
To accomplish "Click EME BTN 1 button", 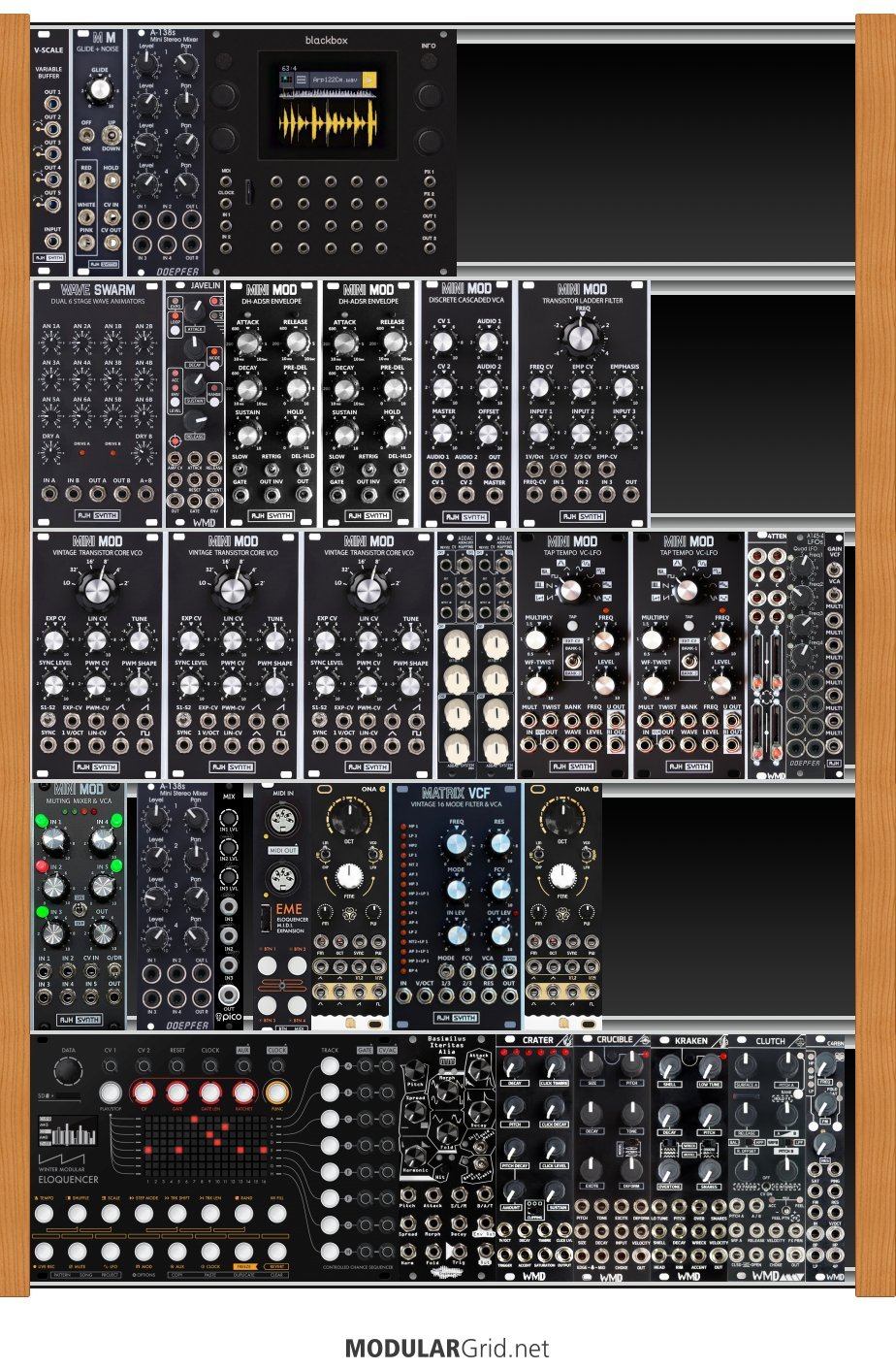I will [x=268, y=965].
